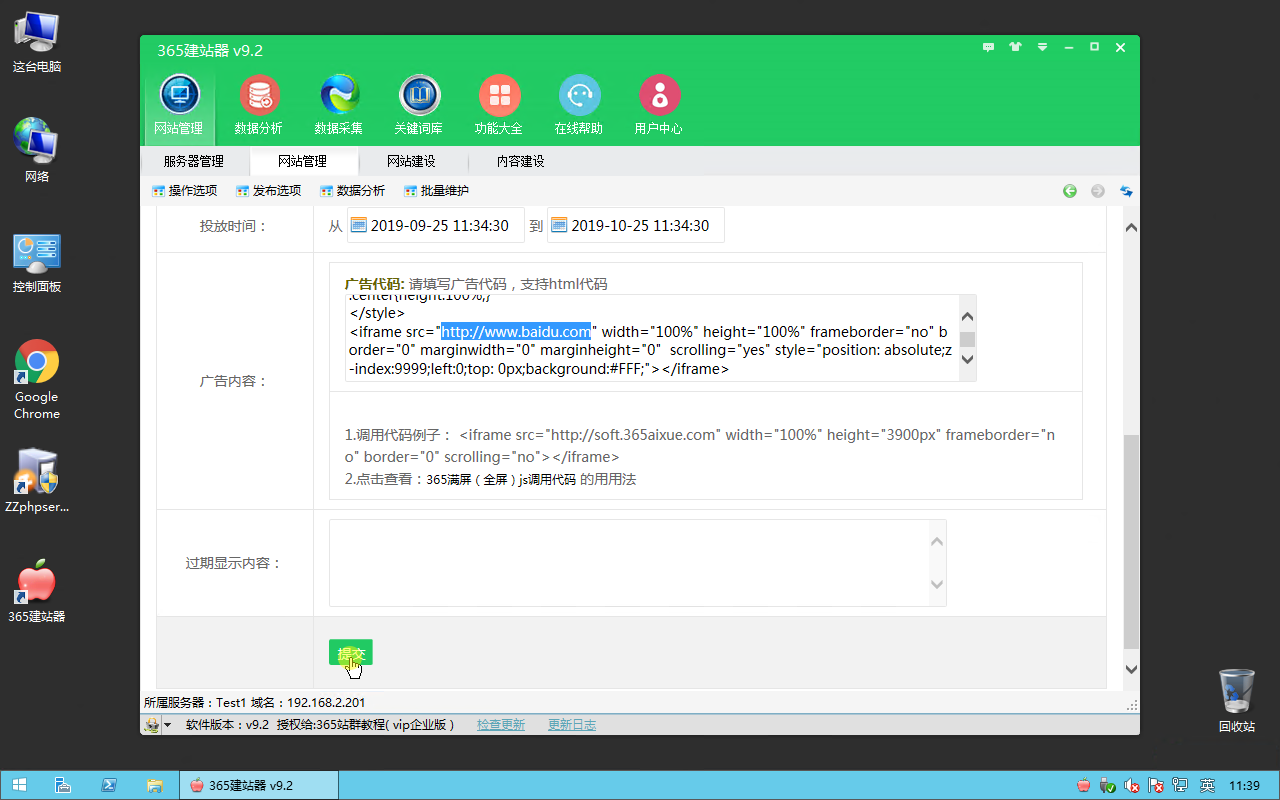
Task: Click the ad code box scroll down arrow
Action: [x=967, y=359]
